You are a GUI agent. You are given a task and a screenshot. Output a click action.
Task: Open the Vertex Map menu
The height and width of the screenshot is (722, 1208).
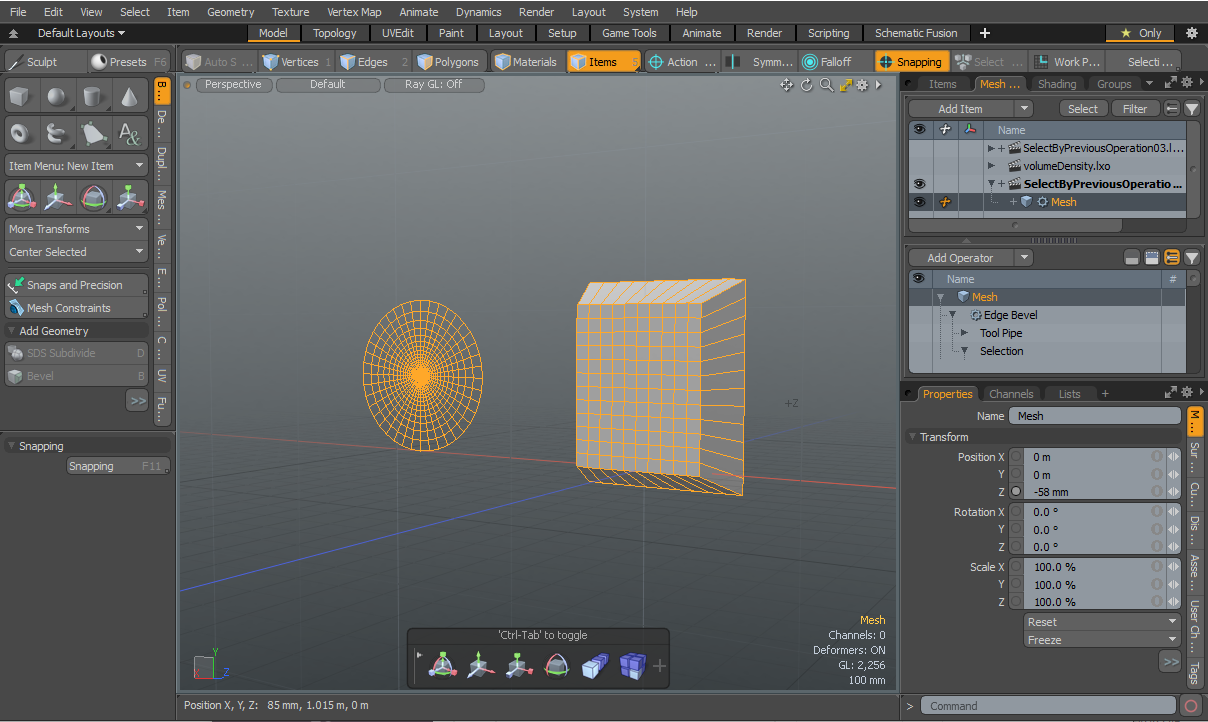[x=354, y=12]
